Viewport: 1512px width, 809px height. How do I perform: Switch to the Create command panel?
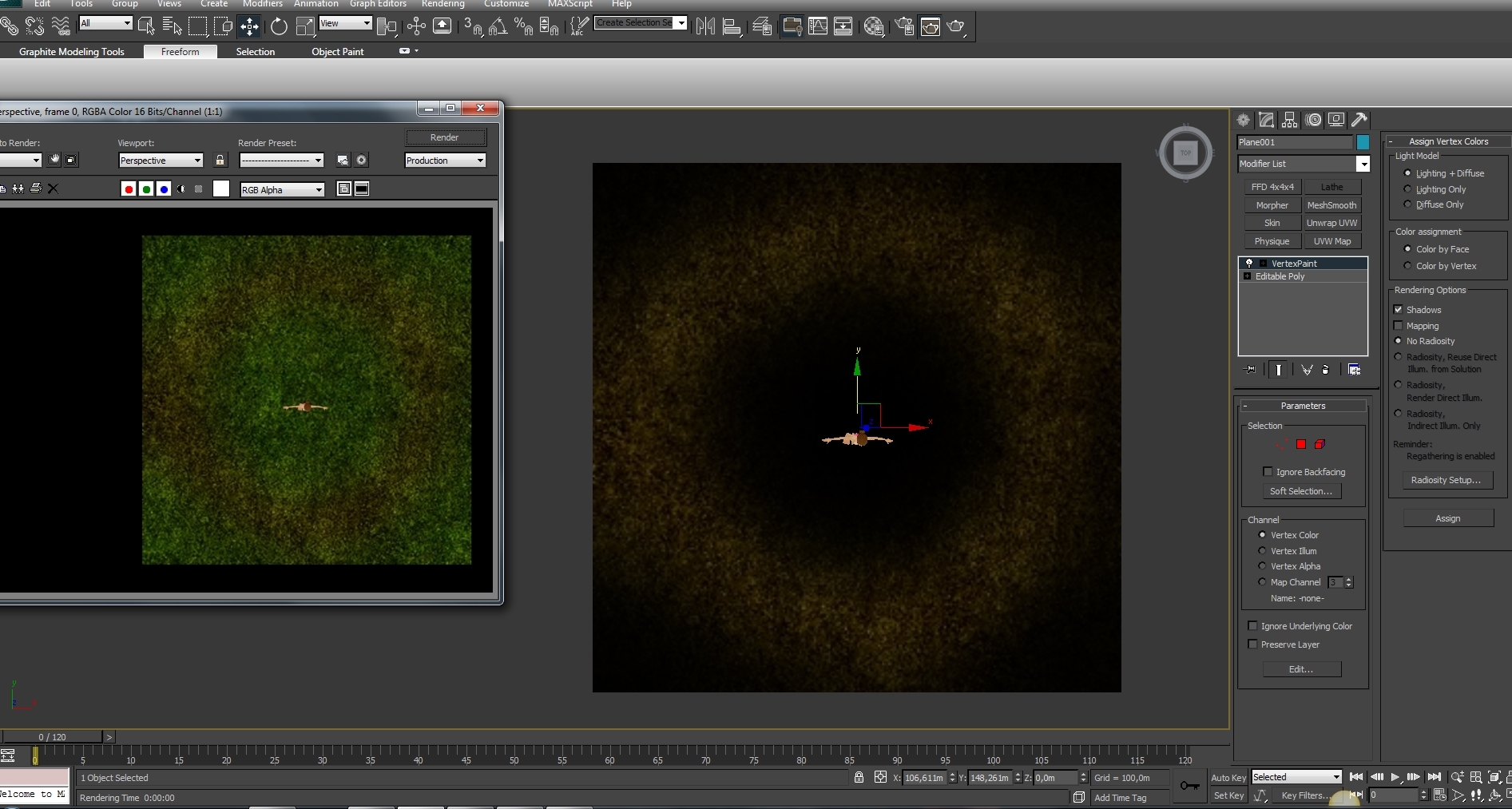click(1243, 120)
